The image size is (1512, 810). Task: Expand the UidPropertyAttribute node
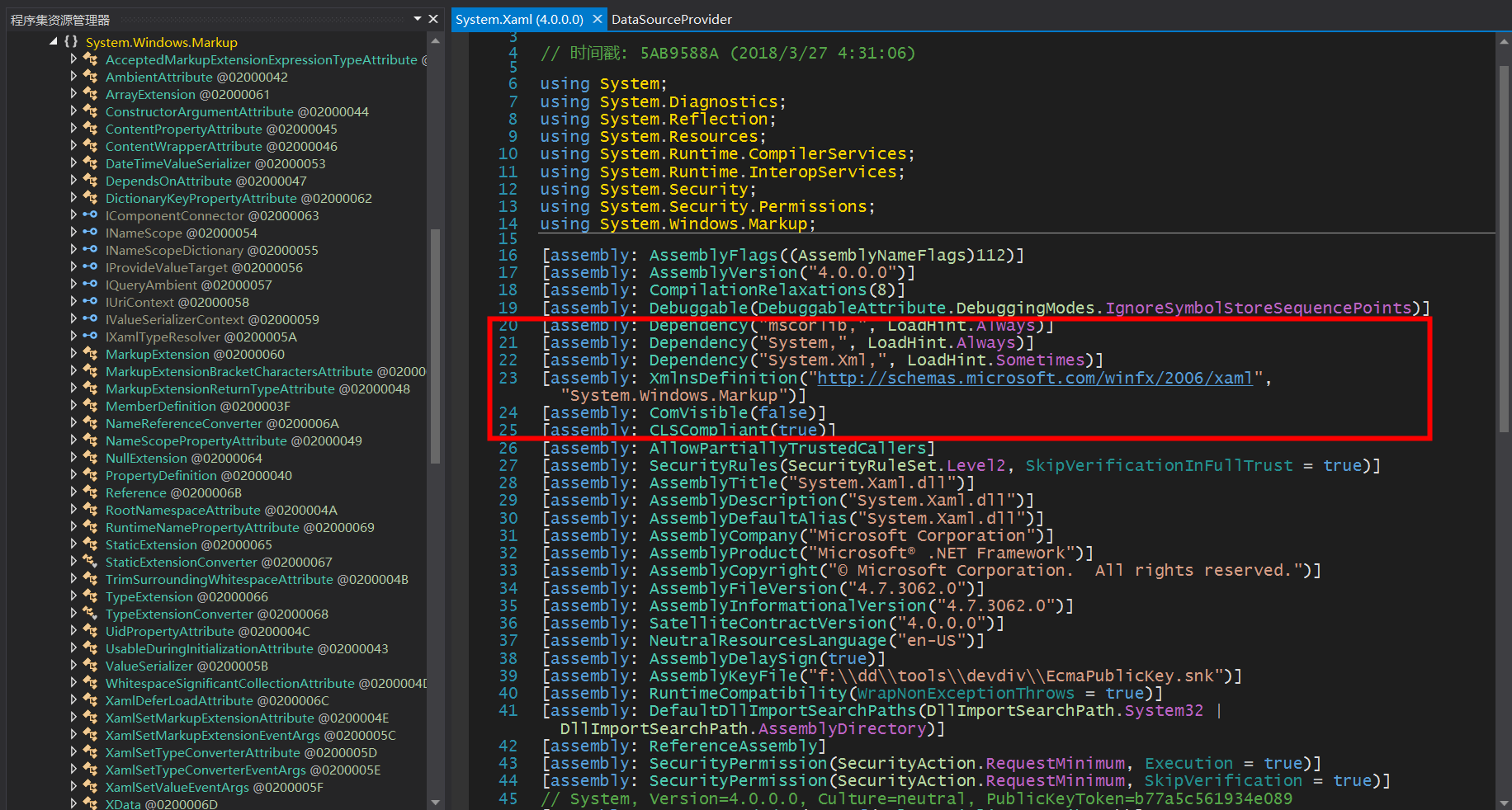(73, 631)
